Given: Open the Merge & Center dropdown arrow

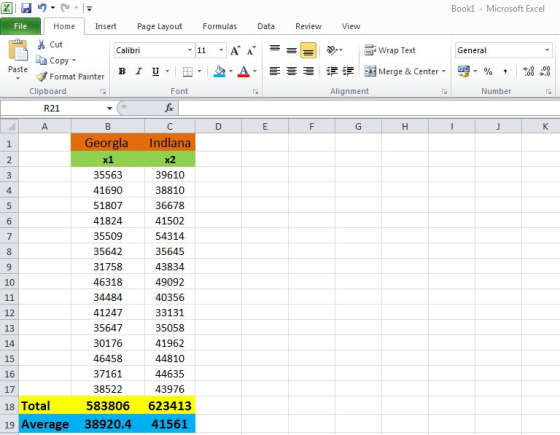Looking at the screenshot, I should point(444,71).
